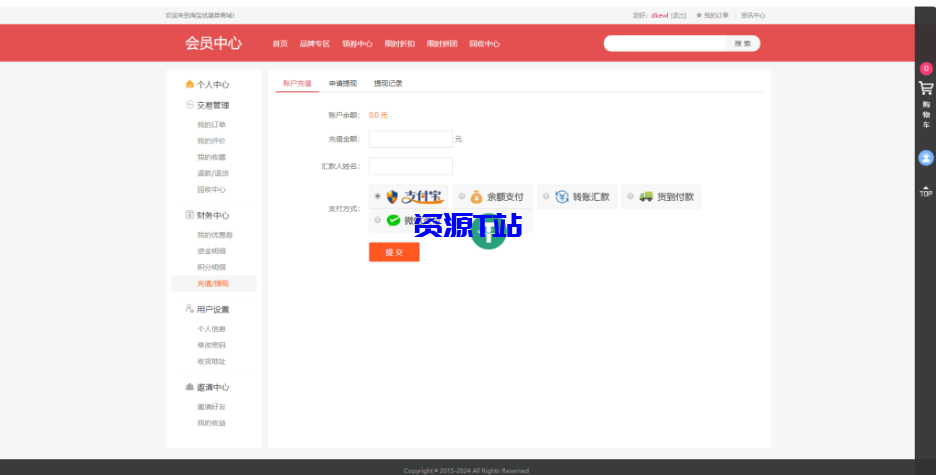Image resolution: width=936 pixels, height=475 pixels.
Task: Click the 搜索 search button
Action: [x=743, y=44]
